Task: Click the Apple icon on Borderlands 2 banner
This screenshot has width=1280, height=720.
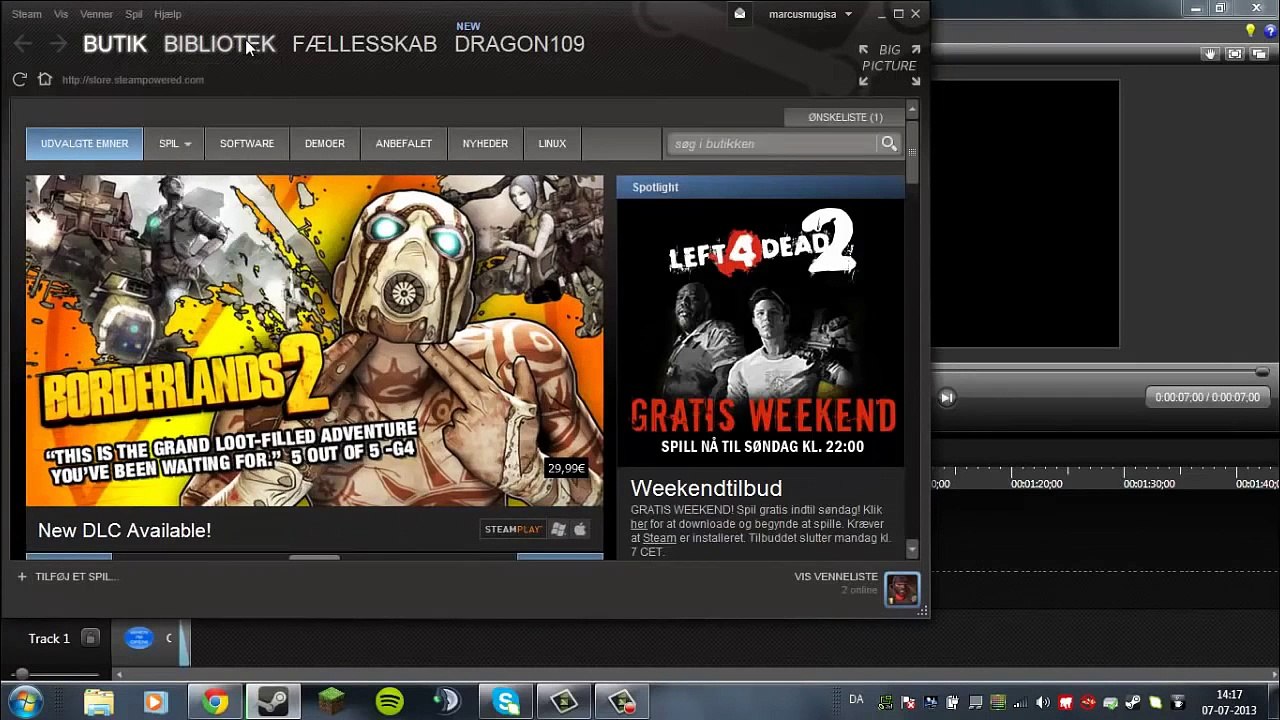Action: (580, 529)
